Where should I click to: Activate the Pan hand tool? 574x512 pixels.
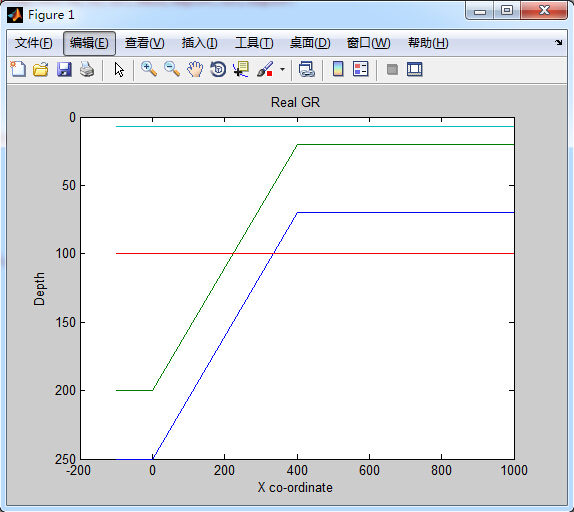(195, 69)
